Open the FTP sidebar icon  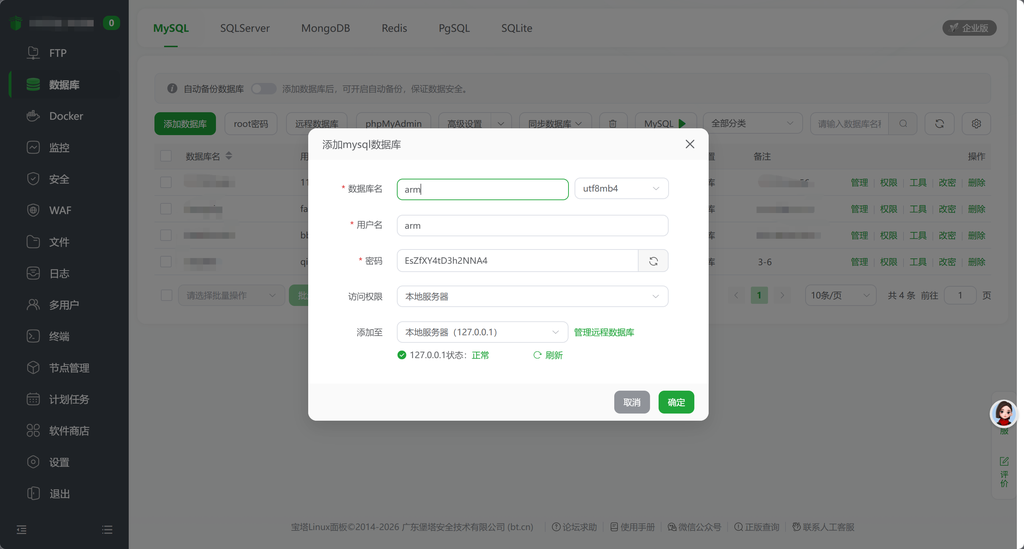click(33, 53)
